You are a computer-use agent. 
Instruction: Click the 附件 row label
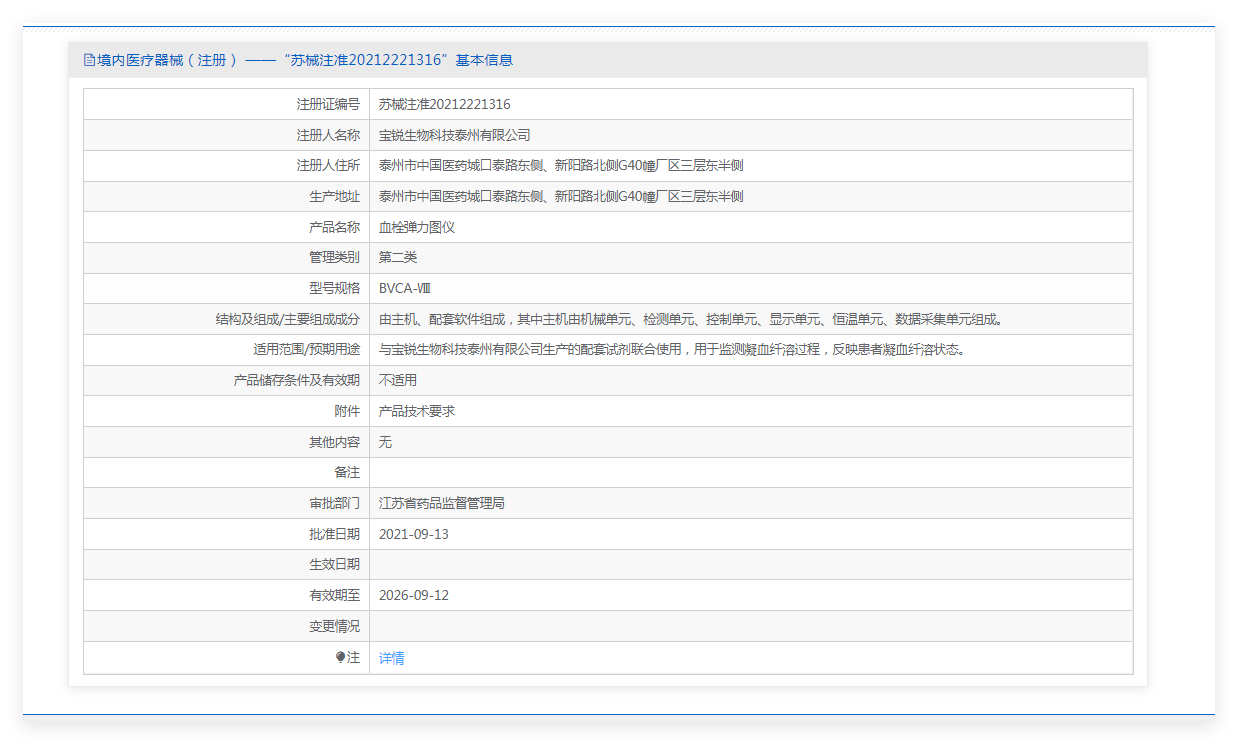coord(347,411)
